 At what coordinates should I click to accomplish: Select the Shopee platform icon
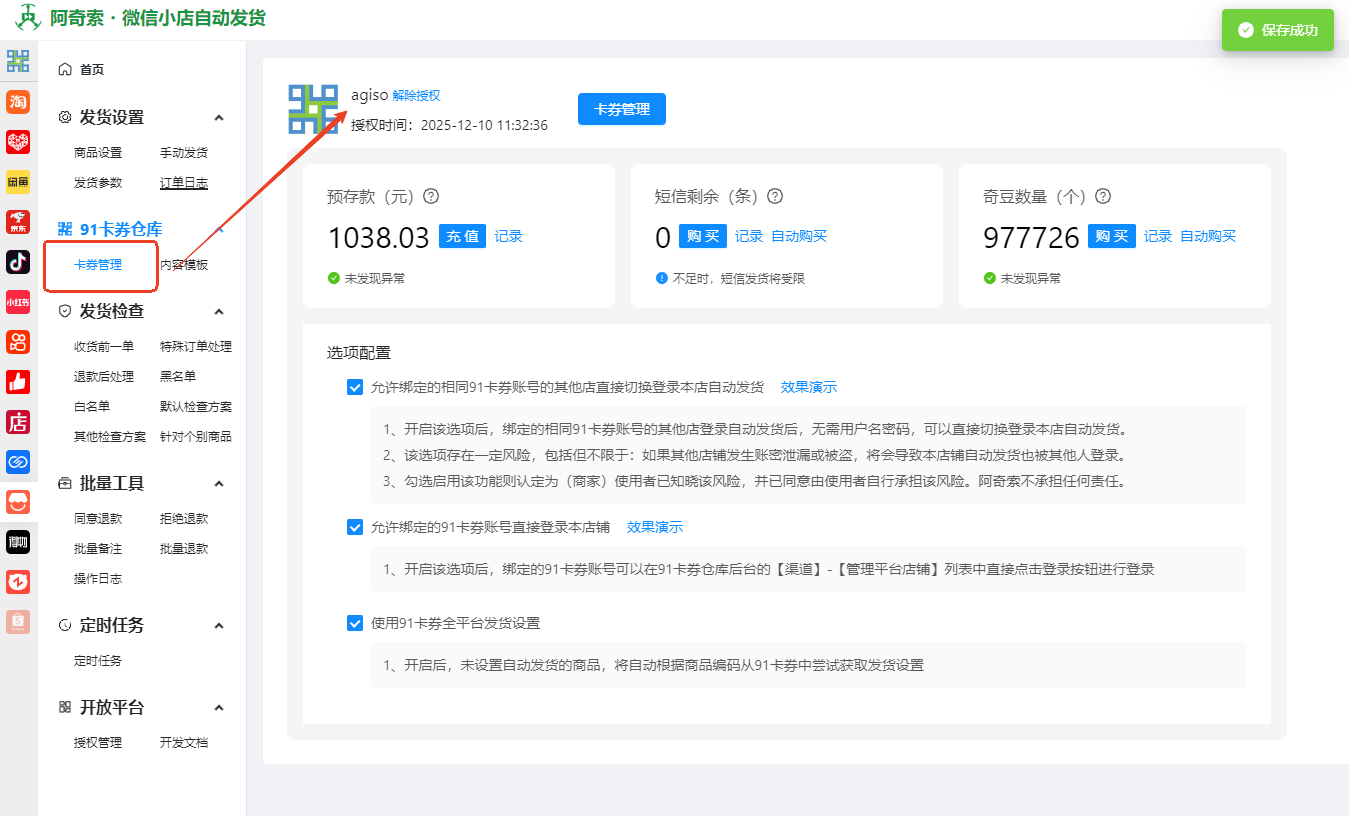click(x=18, y=622)
